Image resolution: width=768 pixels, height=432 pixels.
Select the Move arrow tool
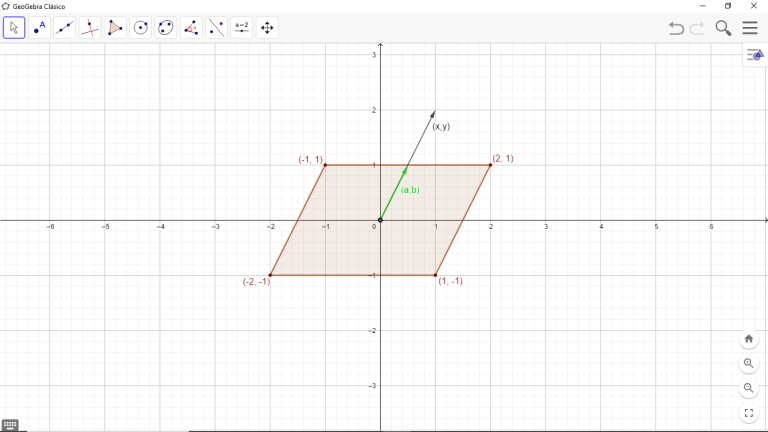pyautogui.click(x=14, y=28)
